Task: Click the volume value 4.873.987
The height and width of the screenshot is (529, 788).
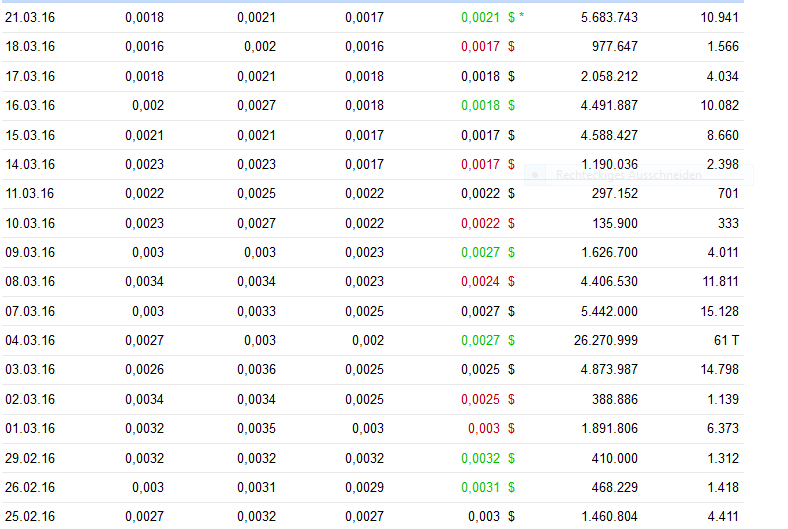Action: click(609, 370)
